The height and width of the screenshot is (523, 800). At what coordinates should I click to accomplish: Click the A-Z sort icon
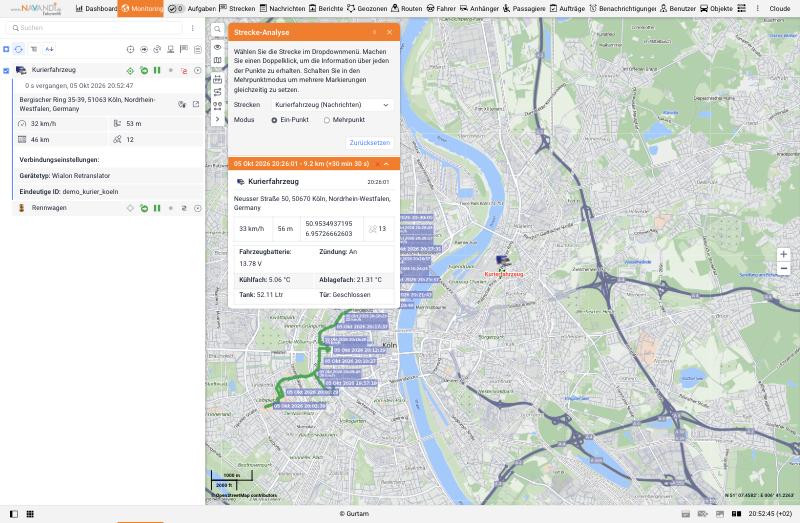(x=49, y=49)
